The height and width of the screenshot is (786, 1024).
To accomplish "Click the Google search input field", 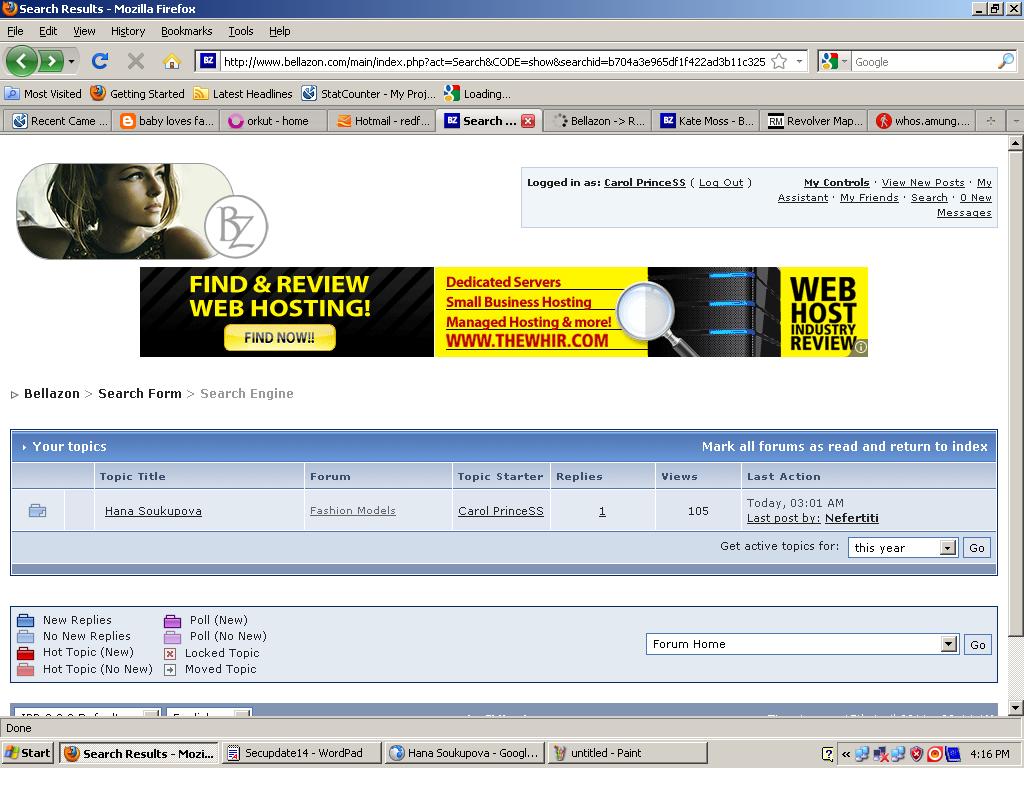I will coord(920,61).
